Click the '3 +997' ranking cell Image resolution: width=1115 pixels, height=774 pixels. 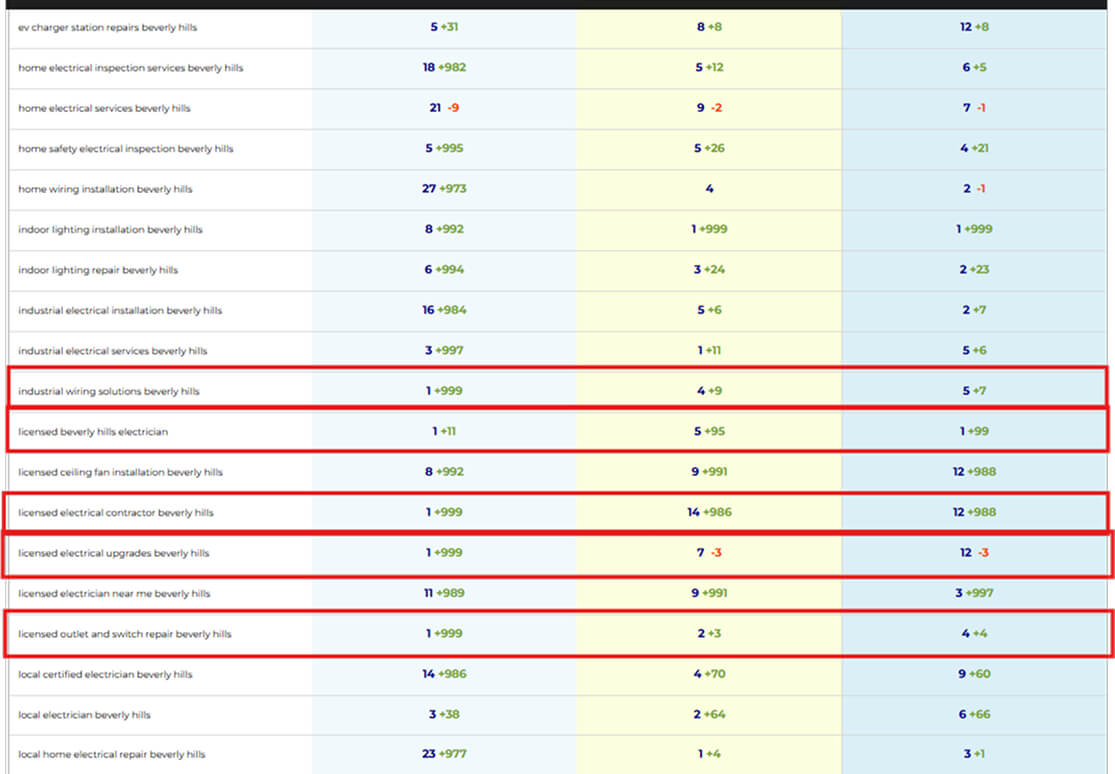[x=444, y=351]
